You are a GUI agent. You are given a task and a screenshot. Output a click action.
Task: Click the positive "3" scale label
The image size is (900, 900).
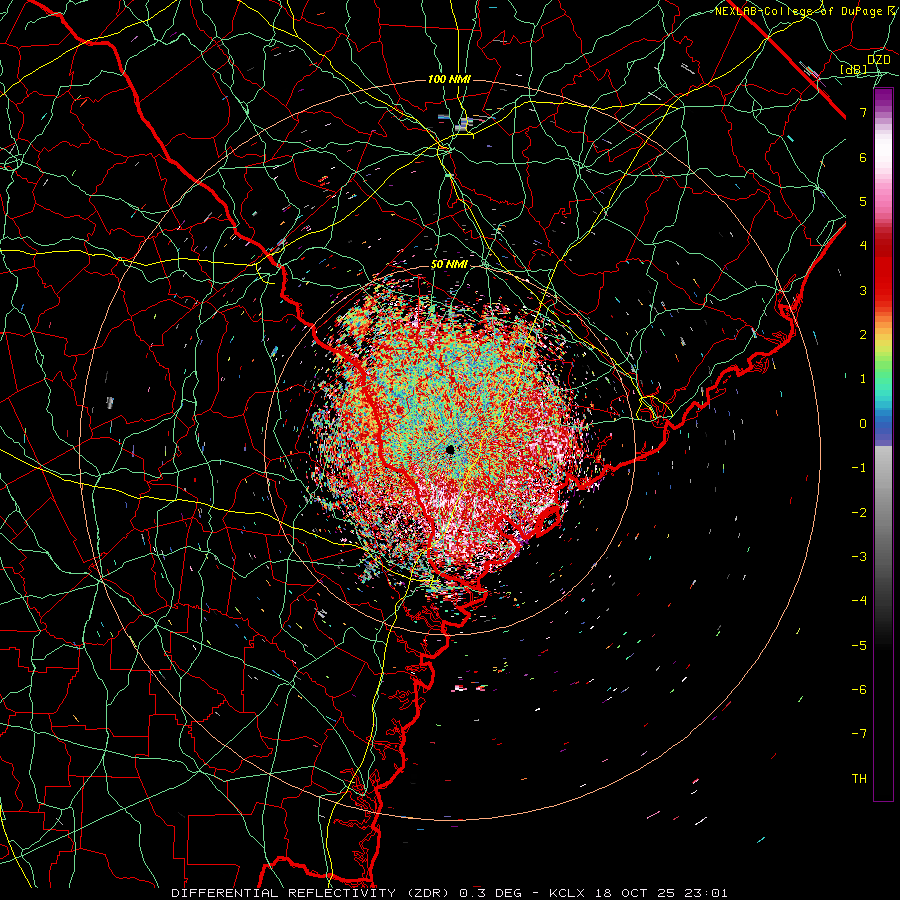(x=863, y=290)
